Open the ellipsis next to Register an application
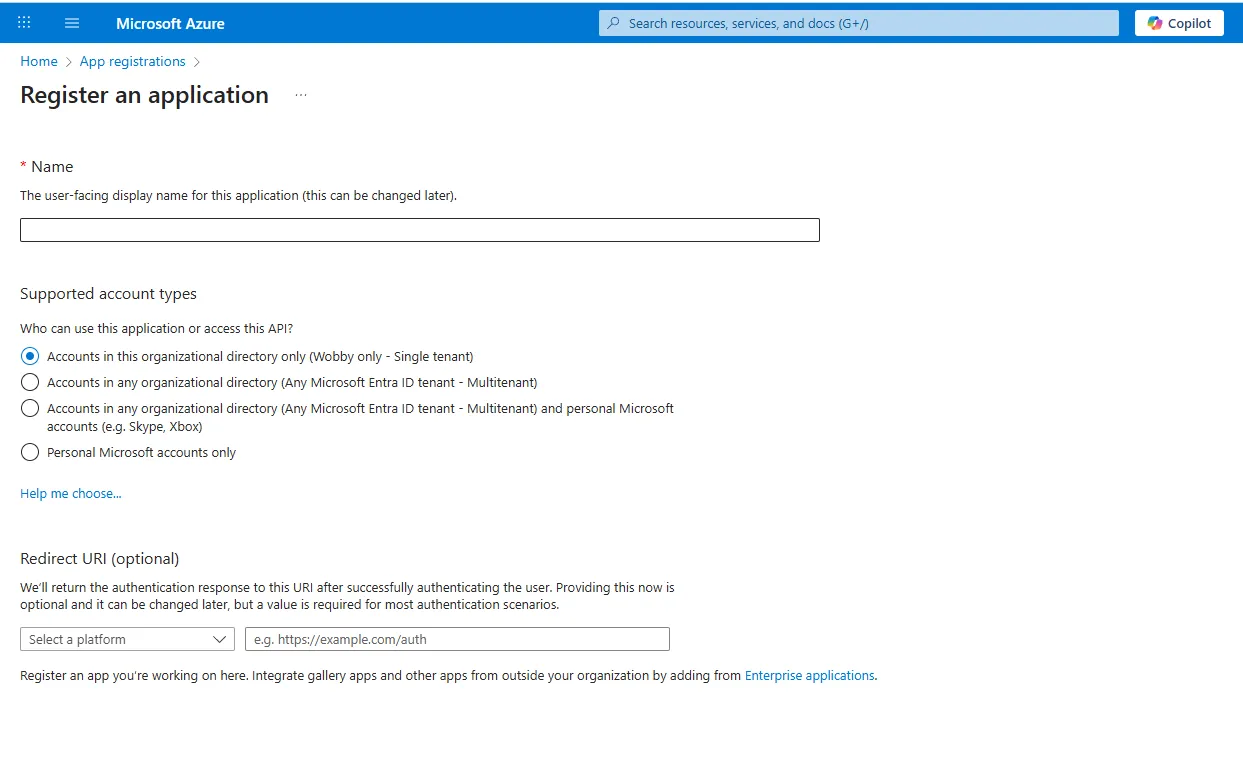 [x=301, y=95]
